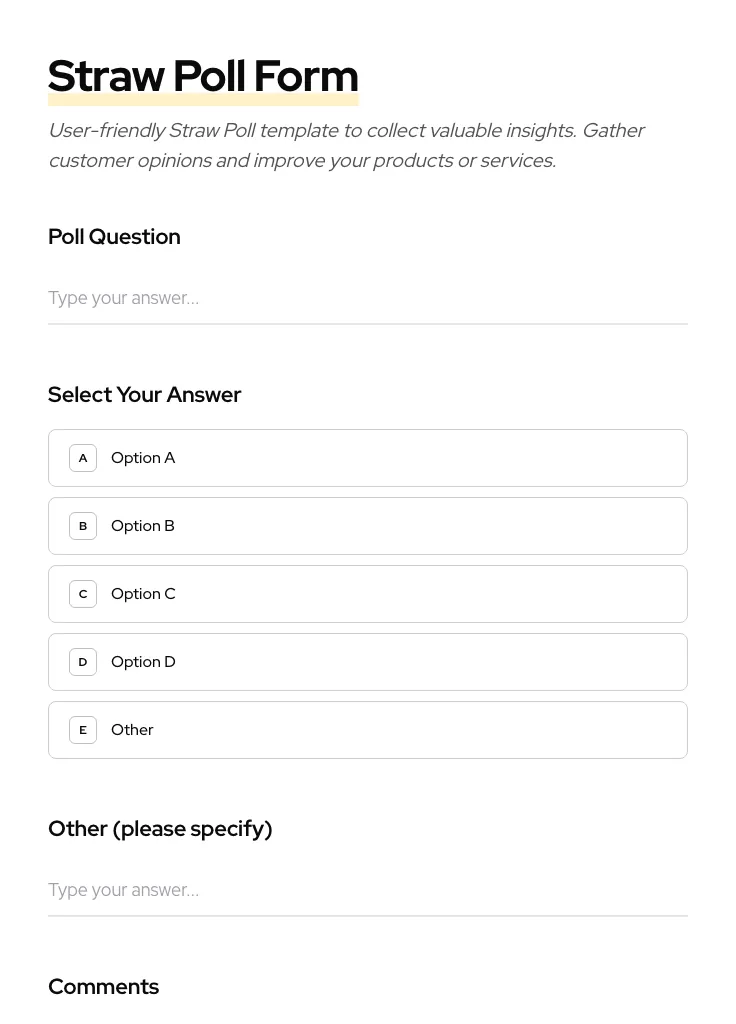This screenshot has height=1024, width=736.
Task: Select the "Other" answer choice text
Action: 132,730
